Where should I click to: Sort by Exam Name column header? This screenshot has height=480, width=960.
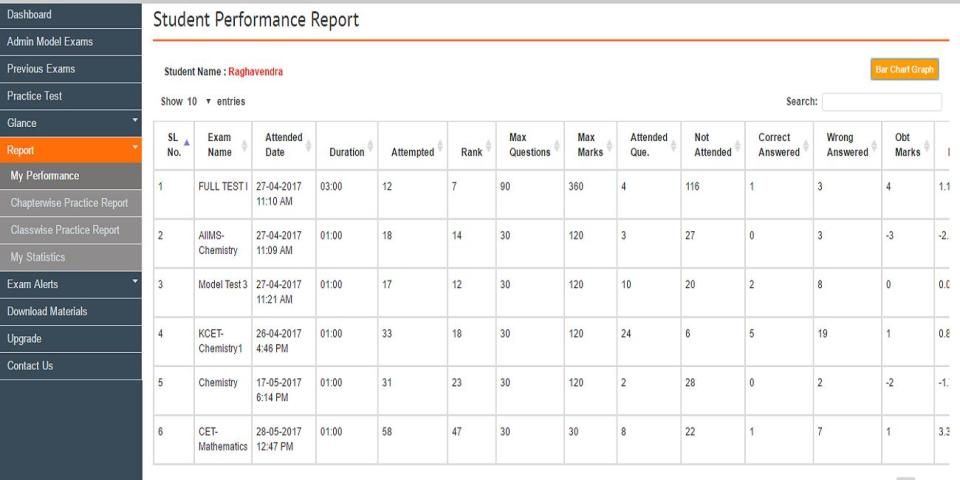click(218, 144)
